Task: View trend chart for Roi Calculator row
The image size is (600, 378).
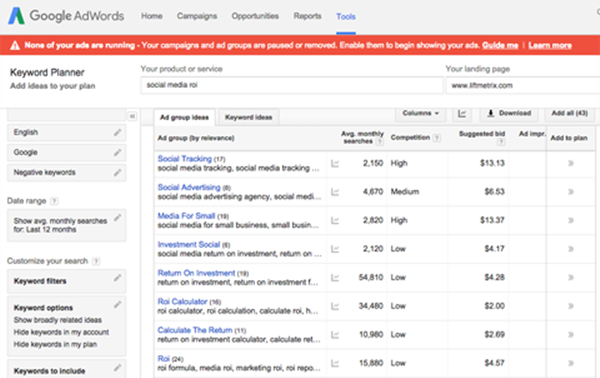Action: pyautogui.click(x=335, y=306)
